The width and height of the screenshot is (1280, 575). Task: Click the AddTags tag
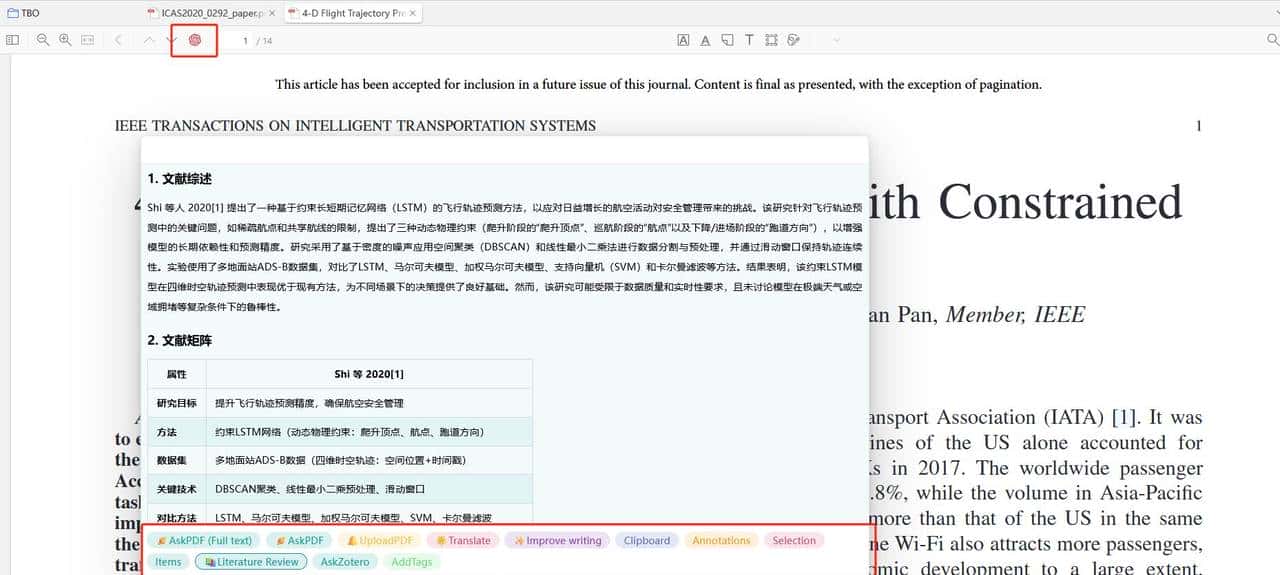412,562
